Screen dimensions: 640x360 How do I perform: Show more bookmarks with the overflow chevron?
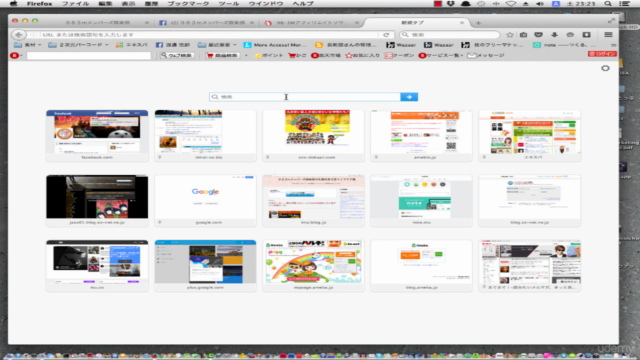(x=613, y=45)
